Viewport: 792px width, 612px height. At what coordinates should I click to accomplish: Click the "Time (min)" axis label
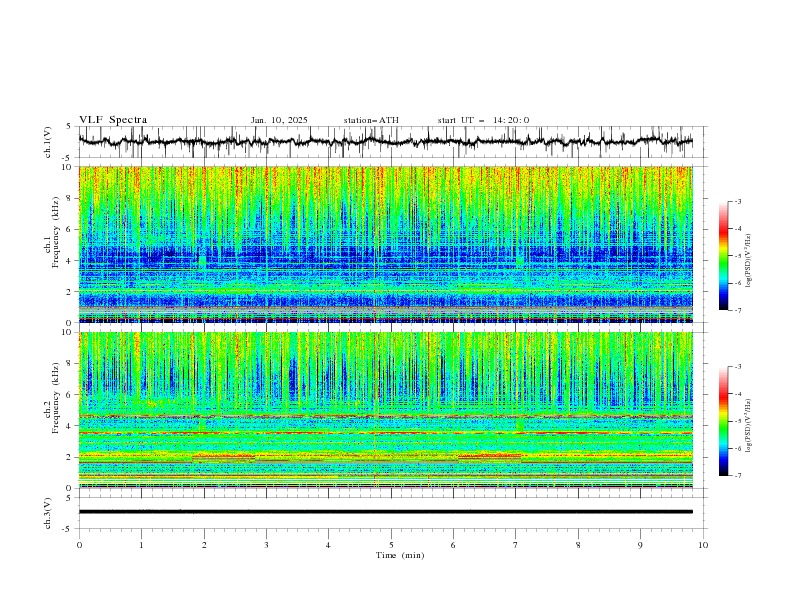click(400, 555)
